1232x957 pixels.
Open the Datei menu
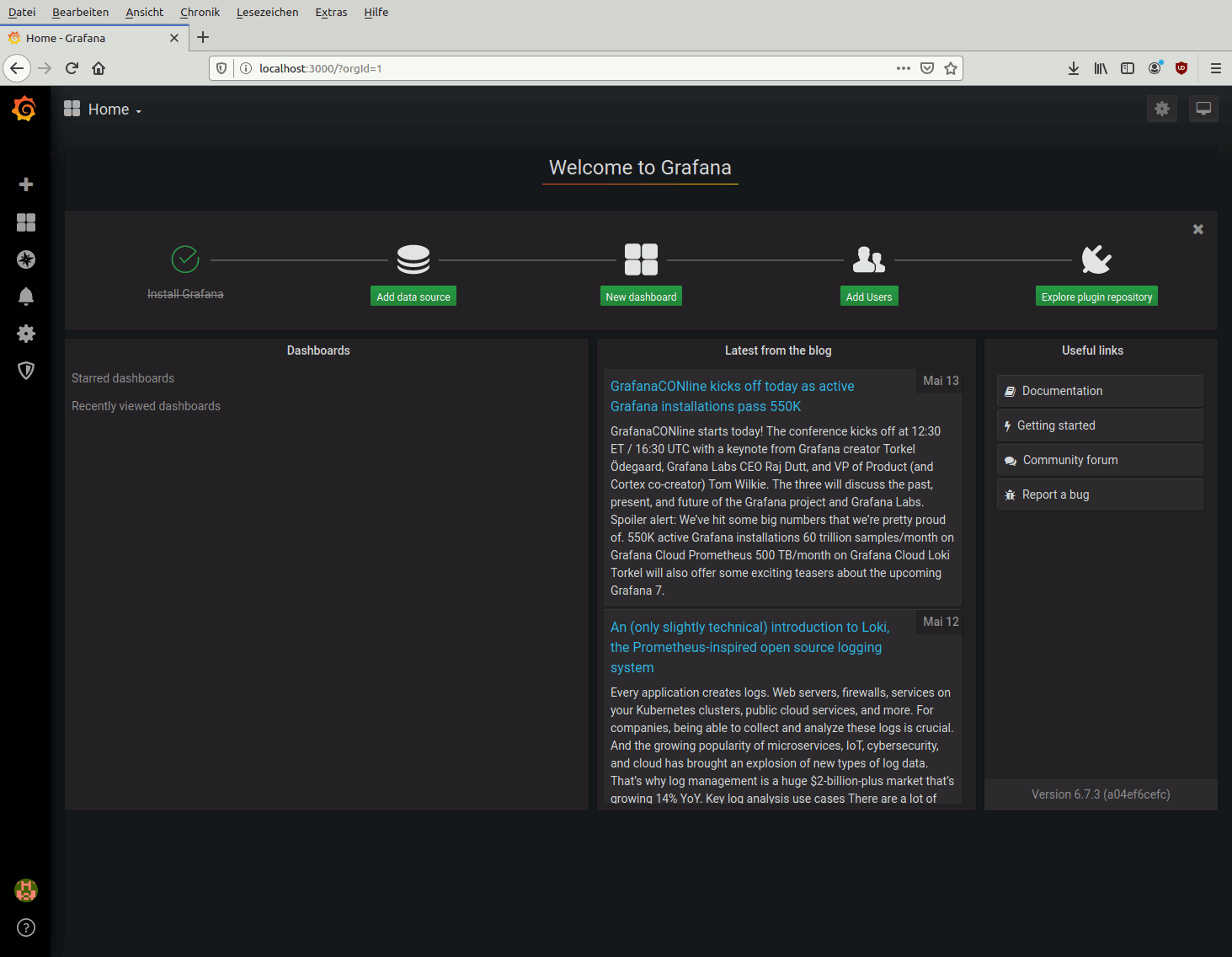[x=22, y=12]
